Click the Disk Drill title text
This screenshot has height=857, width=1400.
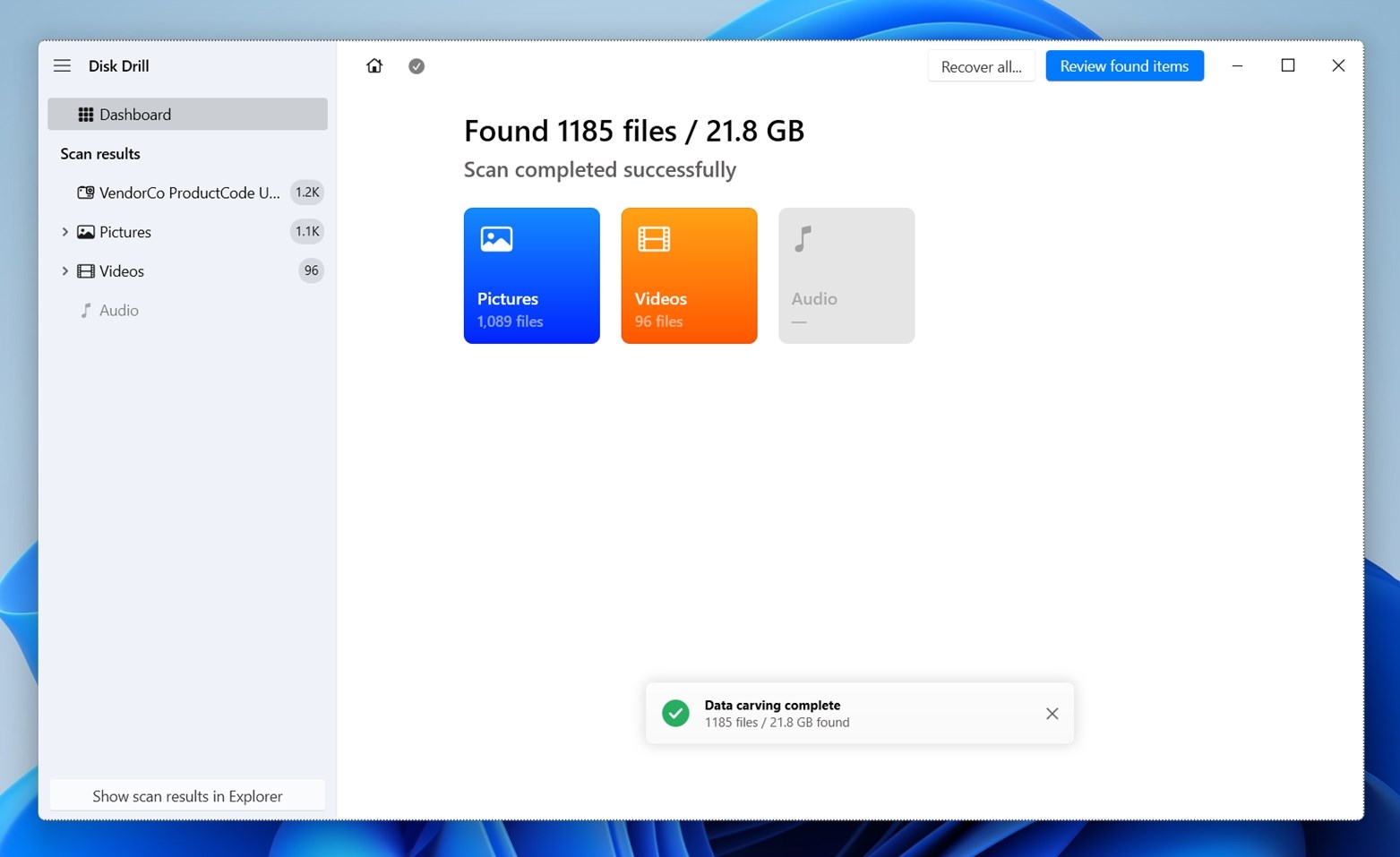[118, 65]
